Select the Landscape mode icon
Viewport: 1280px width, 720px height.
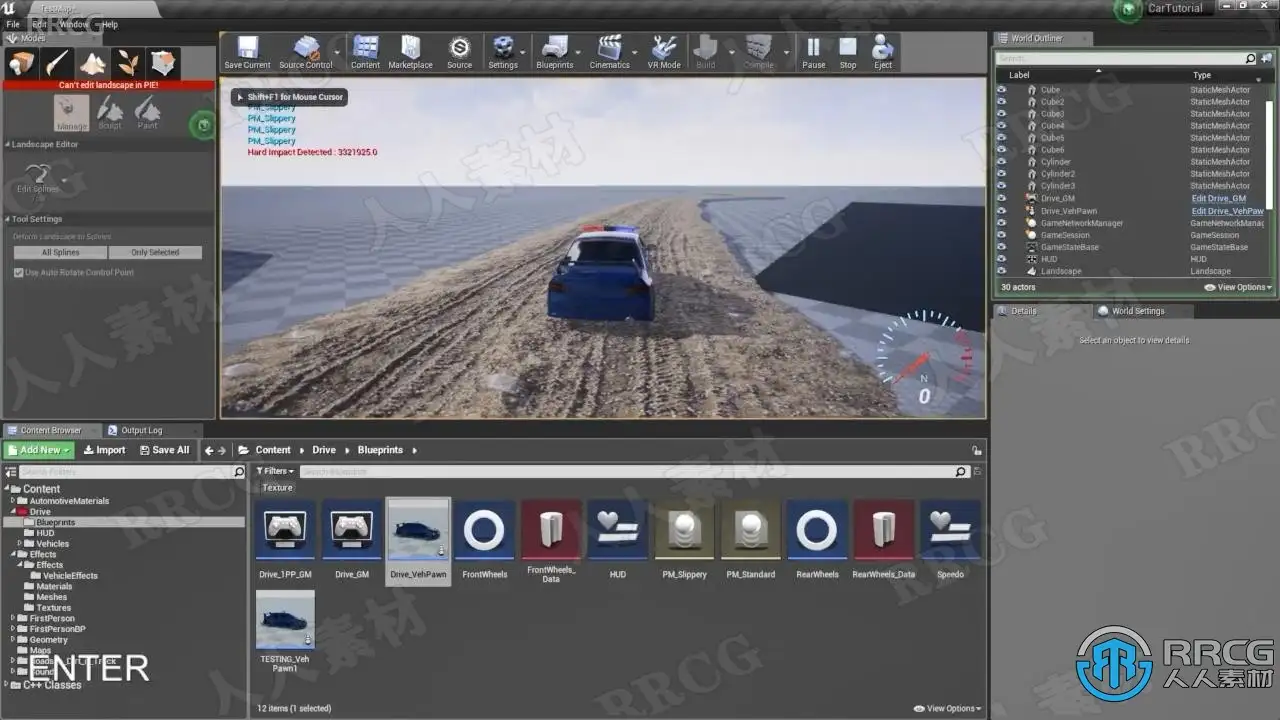[x=93, y=63]
